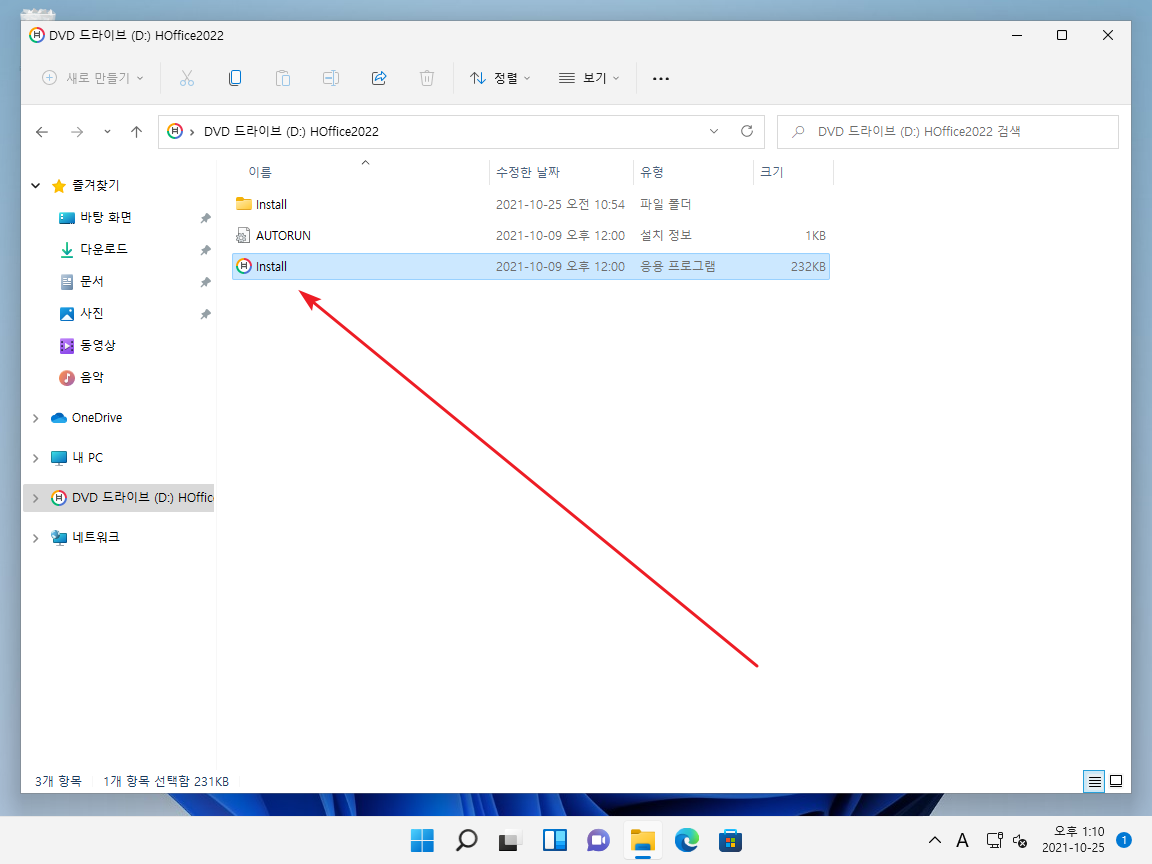Sort by the 수정한 날짜 column header
Screen dimensions: 1152x864
pos(528,172)
